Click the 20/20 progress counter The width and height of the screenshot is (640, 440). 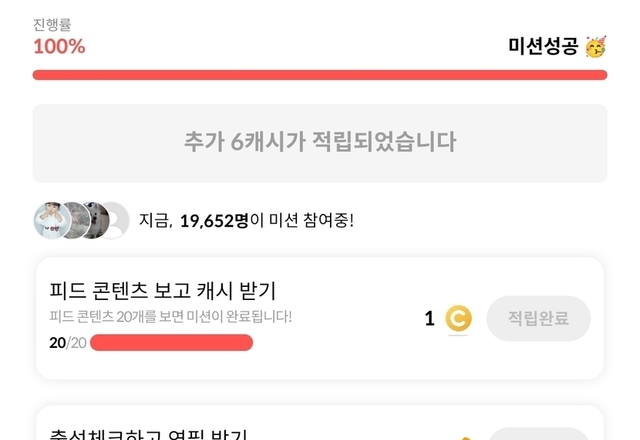(x=67, y=343)
